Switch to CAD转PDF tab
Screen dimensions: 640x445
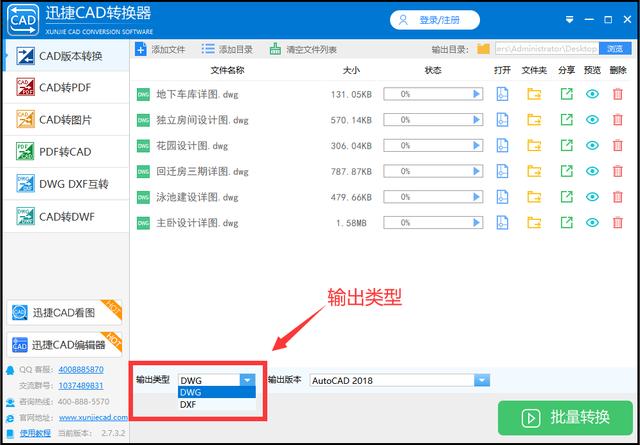(x=66, y=88)
